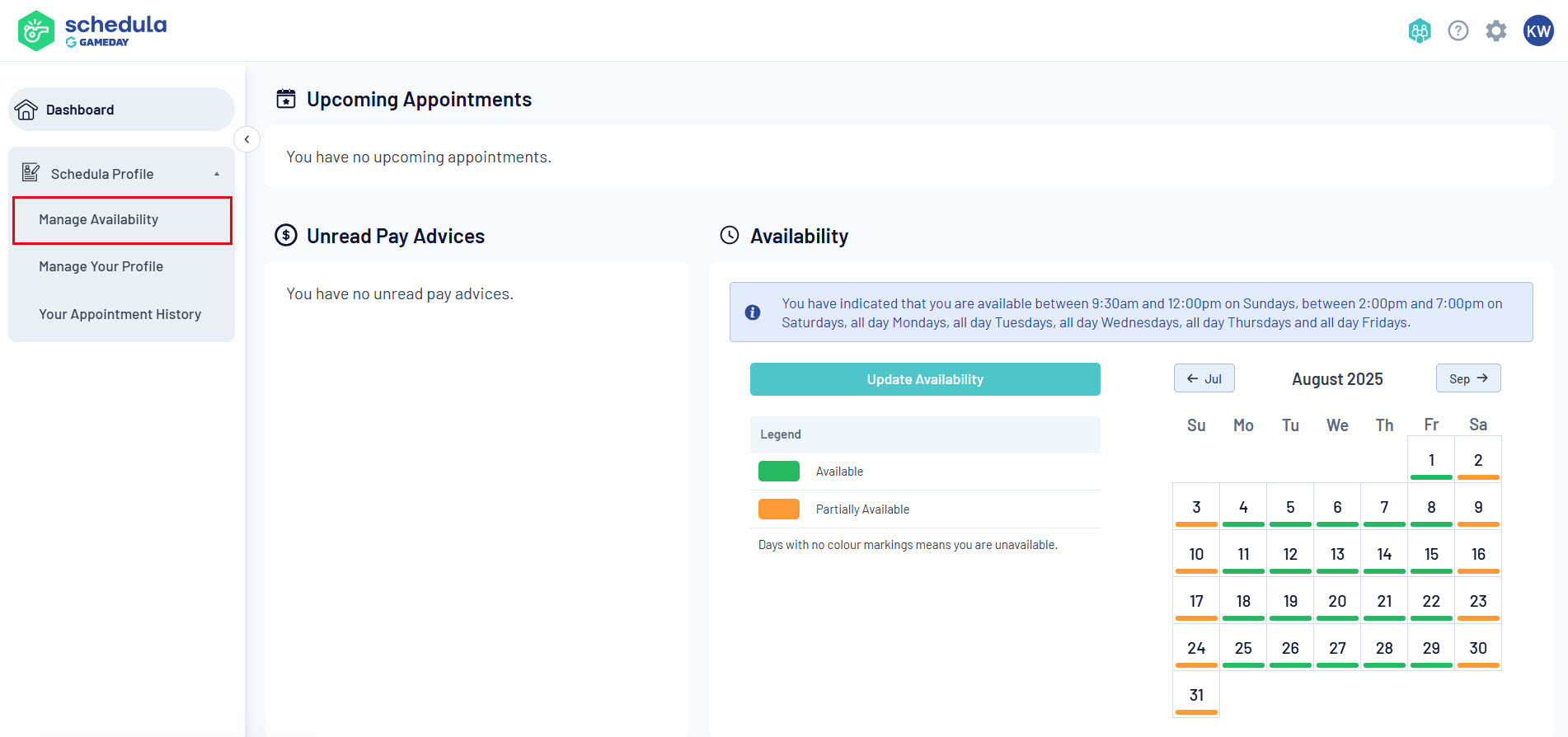Click the Legend header text
Viewport: 1568px width, 737px height.
pos(781,434)
